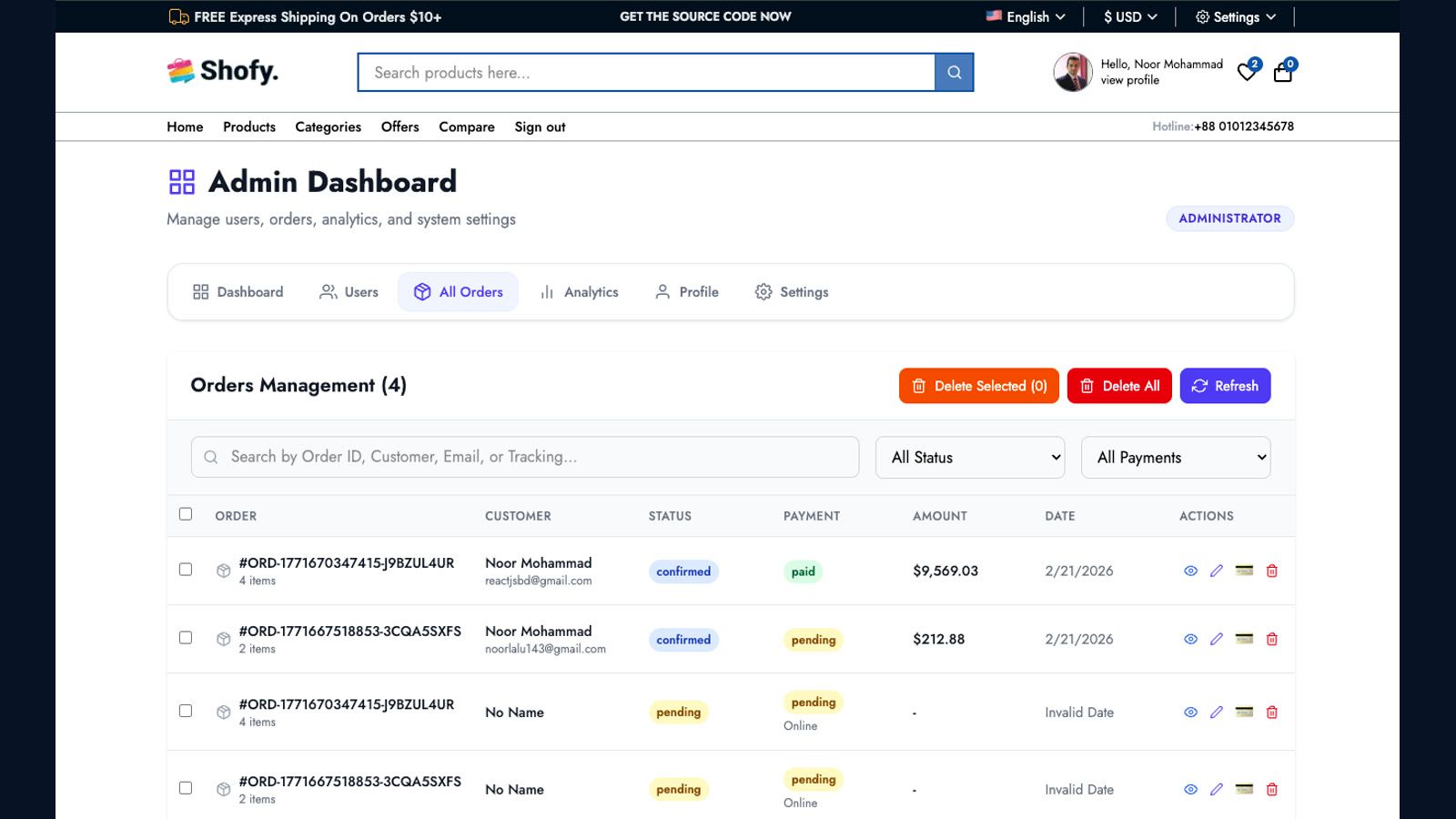Open payment card icon for $212.88 order
This screenshot has height=819, width=1456.
1244,639
